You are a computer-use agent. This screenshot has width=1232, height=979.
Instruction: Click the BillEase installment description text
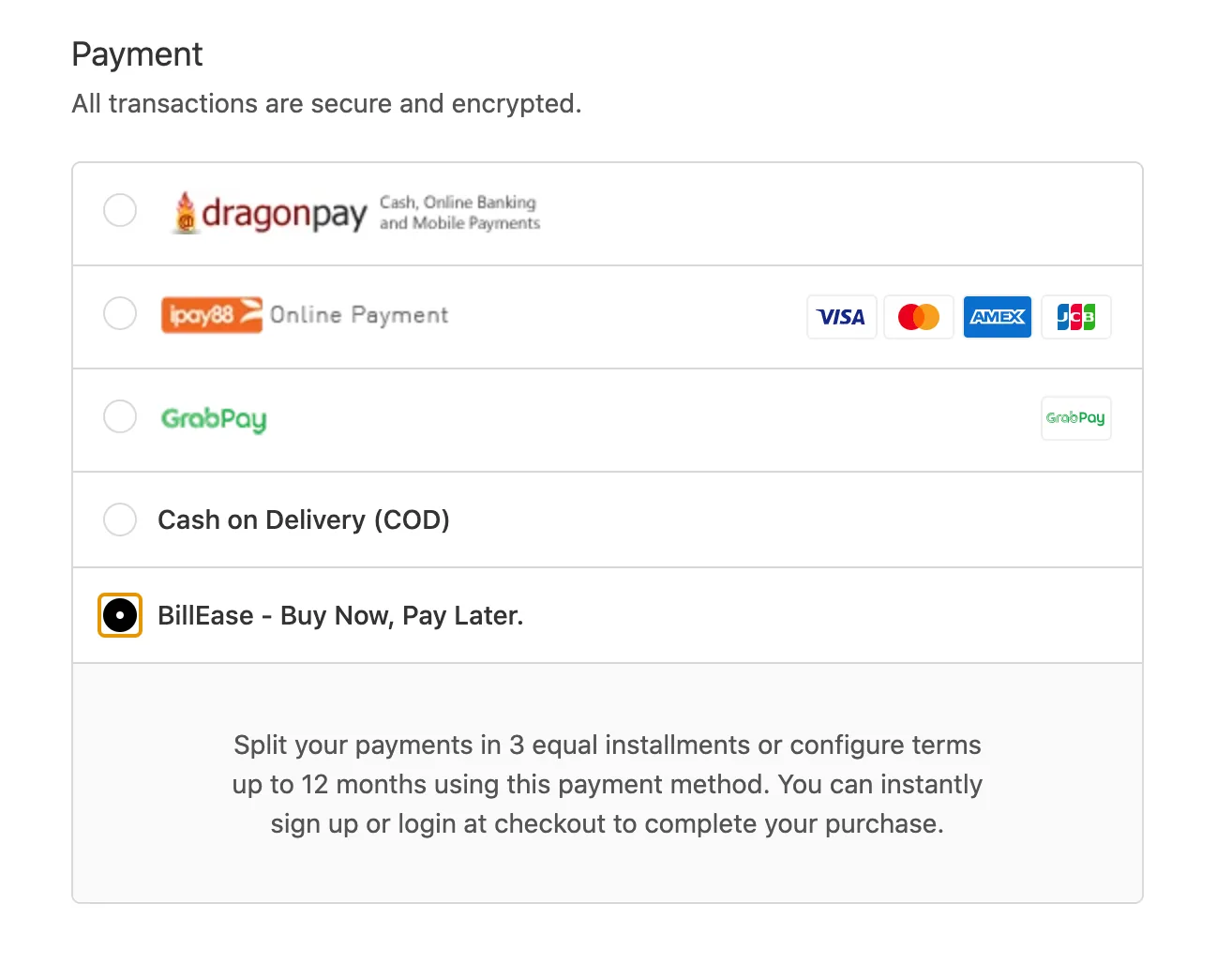point(608,784)
